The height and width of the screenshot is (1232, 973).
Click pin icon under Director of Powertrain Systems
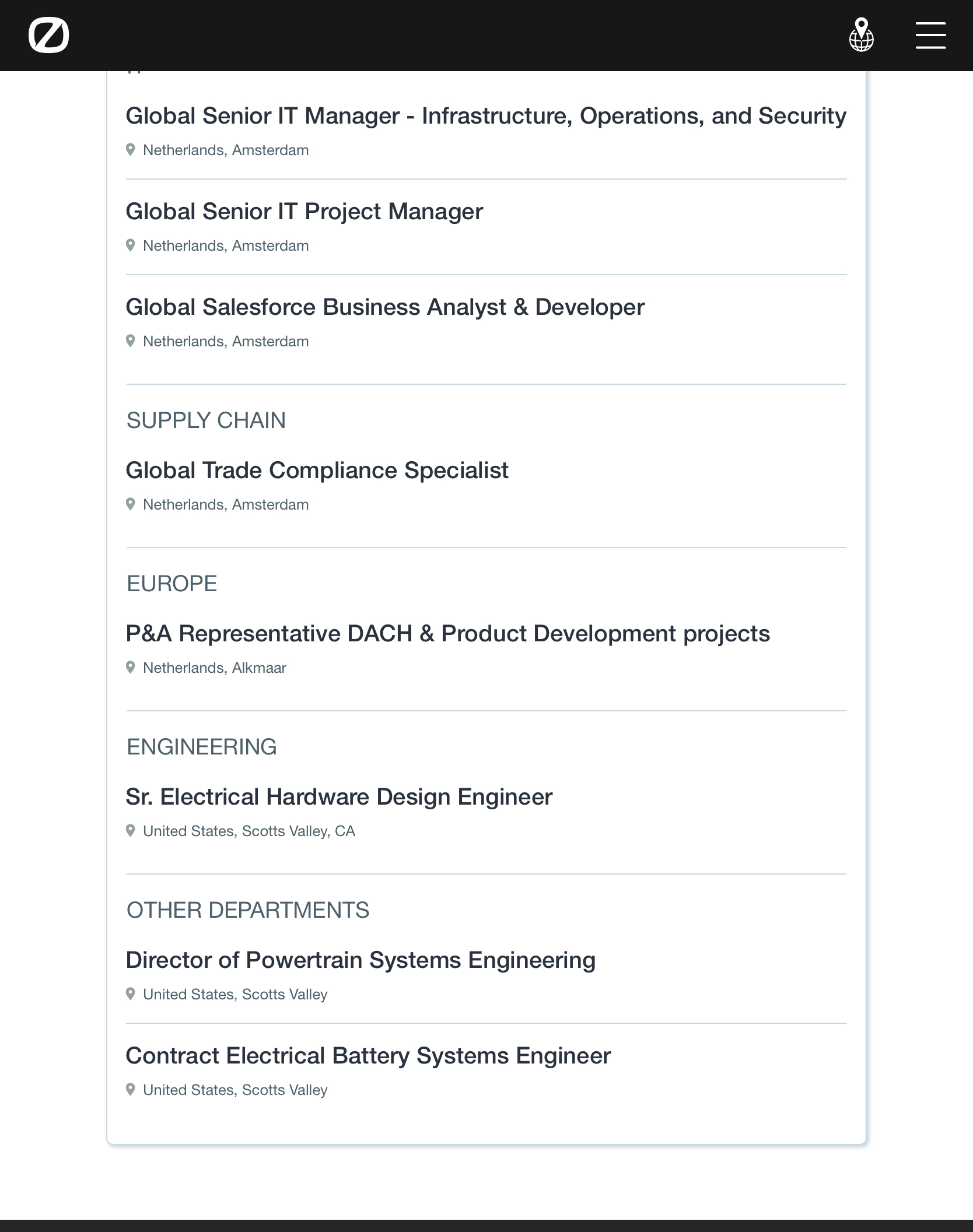[x=131, y=994]
